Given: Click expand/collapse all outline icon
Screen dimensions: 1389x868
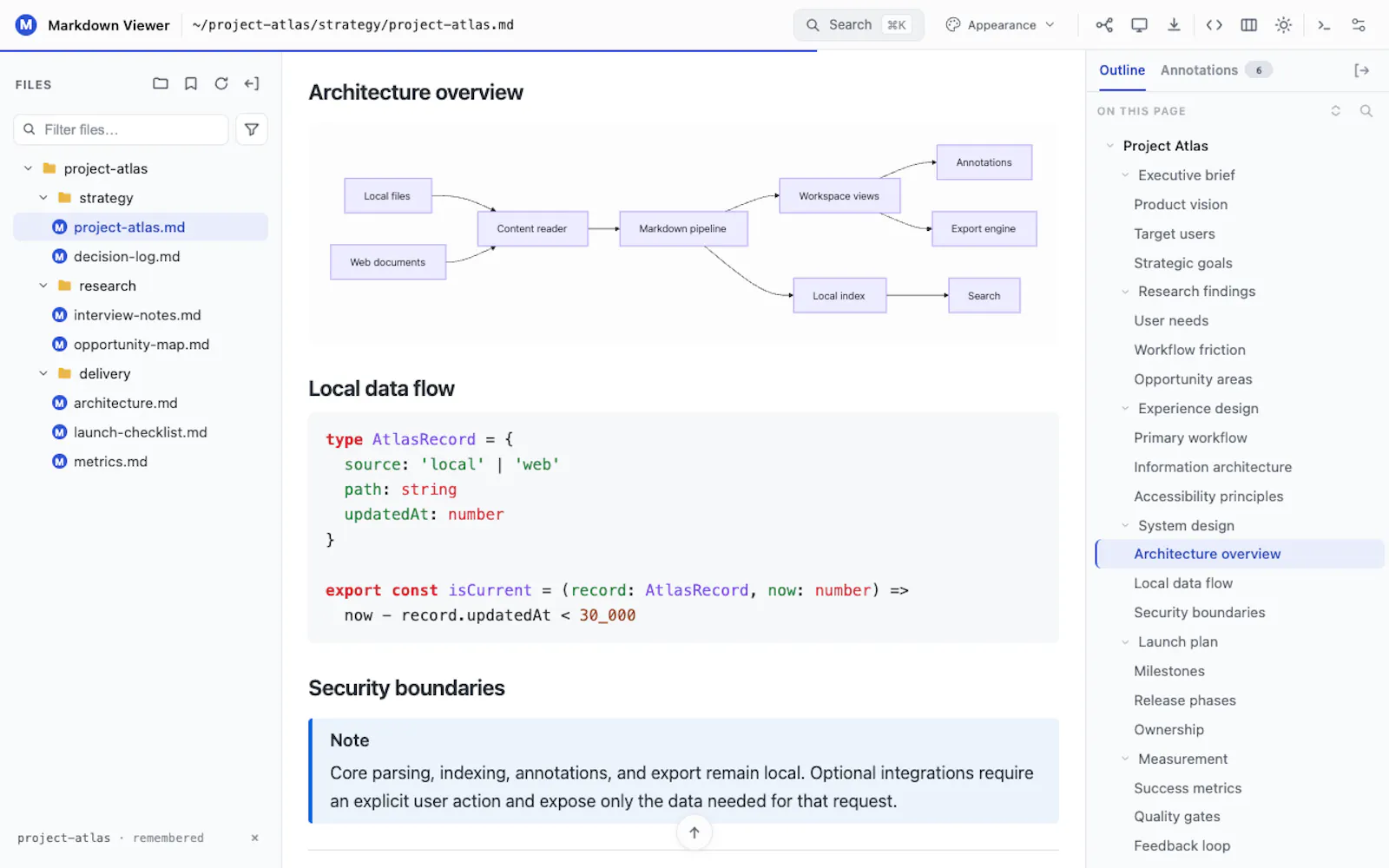Looking at the screenshot, I should 1336,111.
